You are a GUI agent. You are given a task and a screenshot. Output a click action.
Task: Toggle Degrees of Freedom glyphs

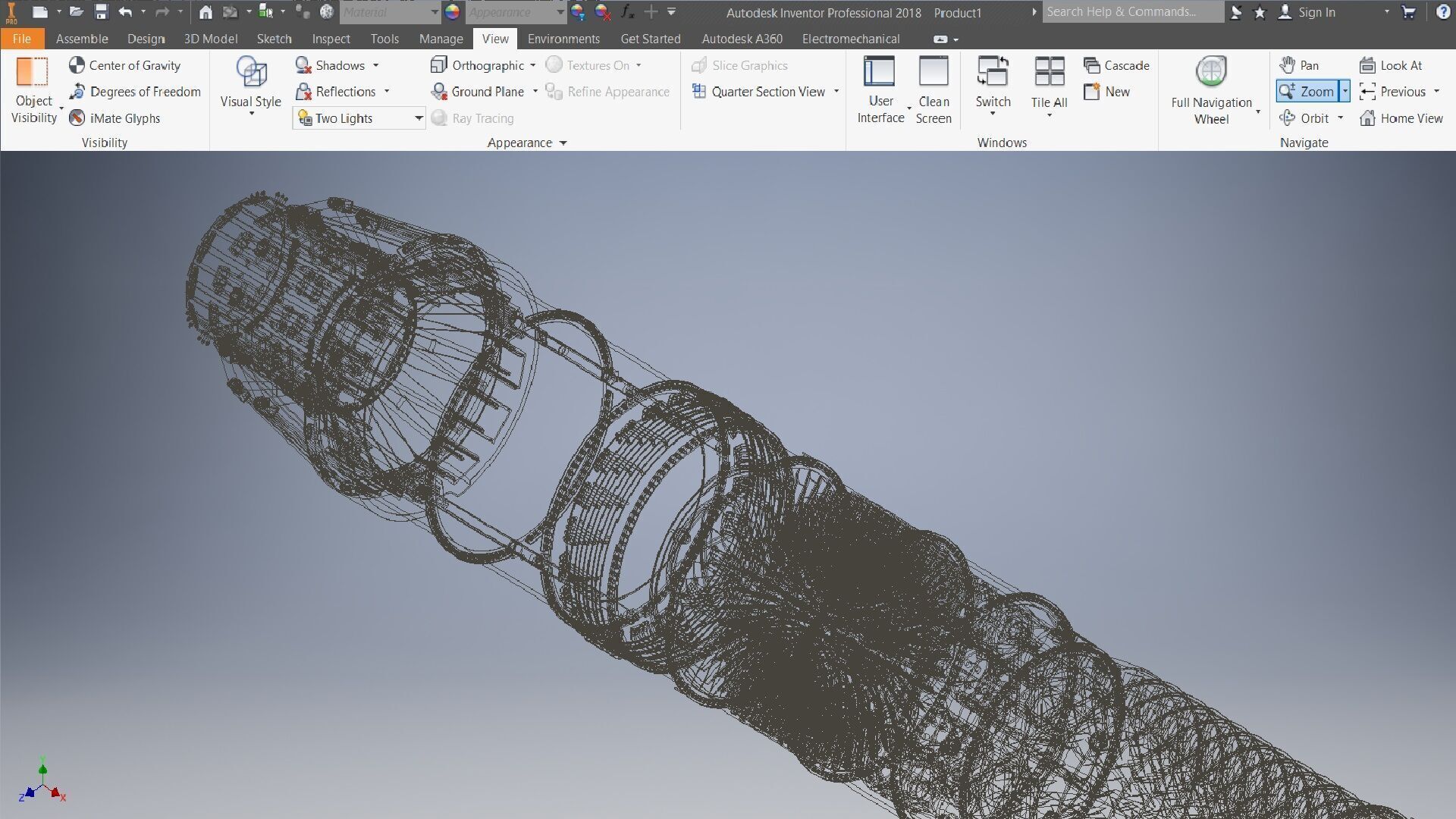point(135,92)
